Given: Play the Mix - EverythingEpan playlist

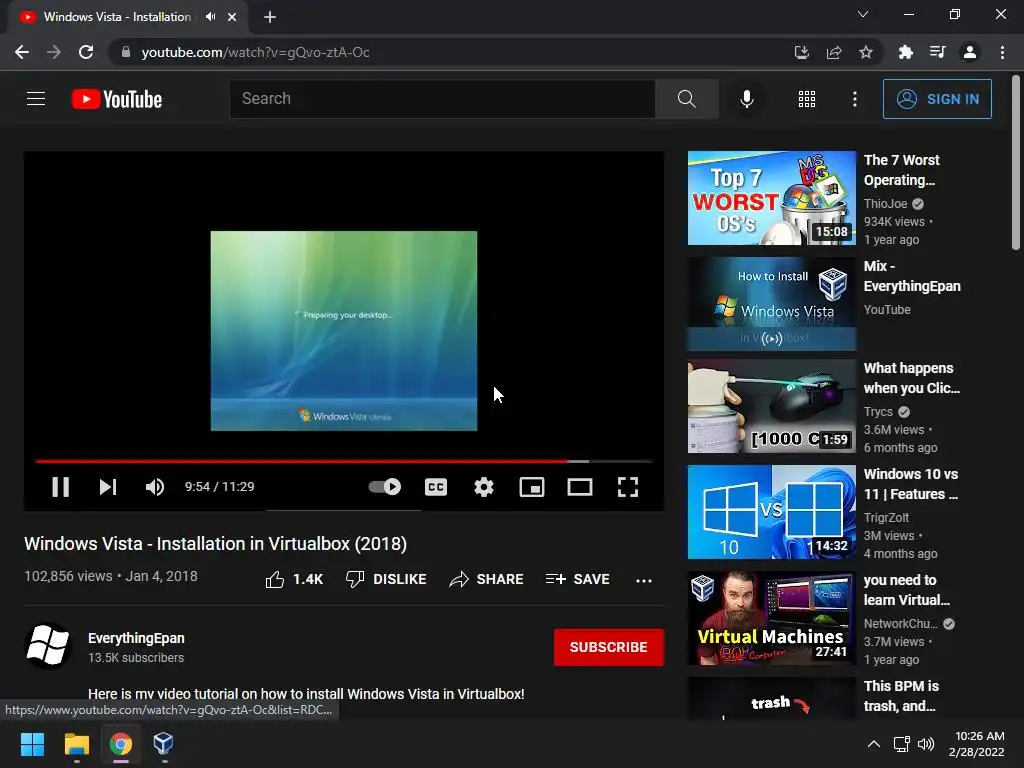Looking at the screenshot, I should point(771,304).
